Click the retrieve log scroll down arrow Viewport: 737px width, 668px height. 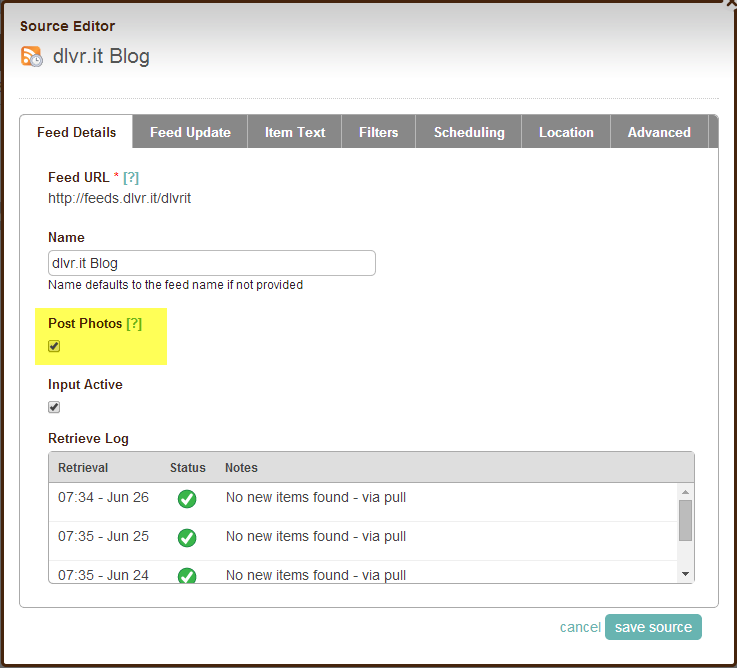coord(685,574)
